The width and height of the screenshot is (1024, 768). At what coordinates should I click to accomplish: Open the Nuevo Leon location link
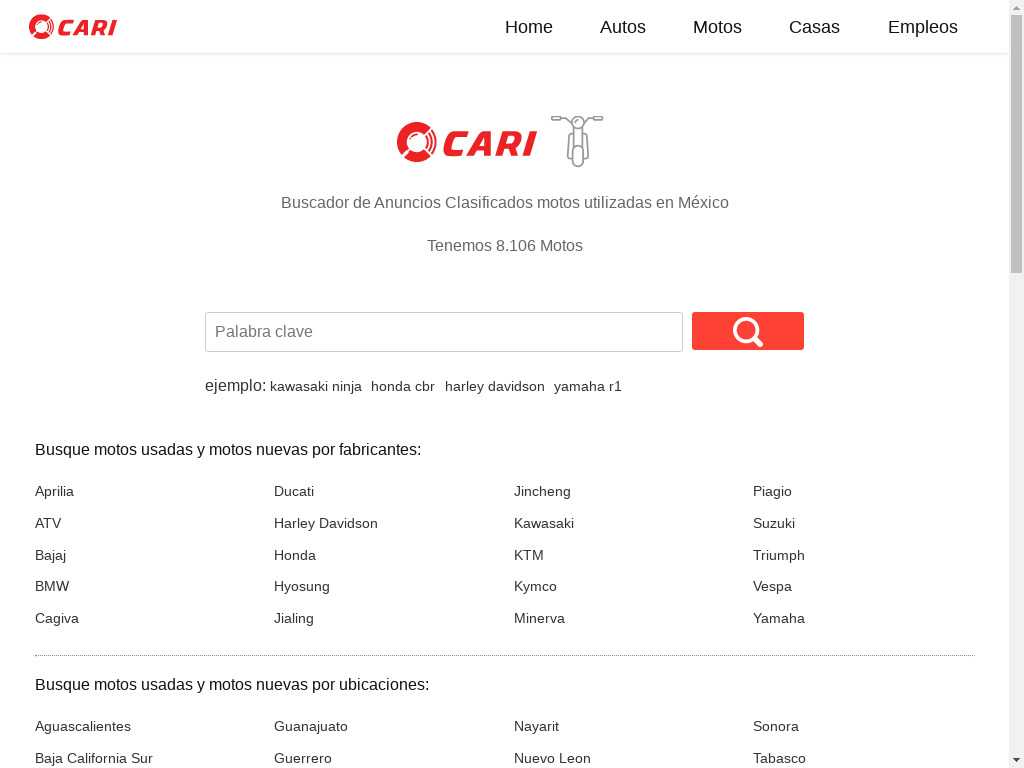pyautogui.click(x=552, y=758)
